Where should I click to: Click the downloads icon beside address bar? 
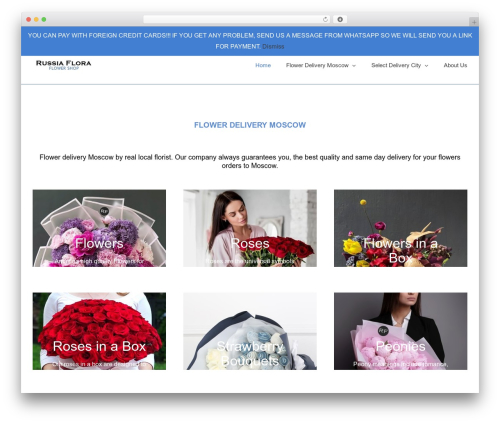[x=340, y=19]
